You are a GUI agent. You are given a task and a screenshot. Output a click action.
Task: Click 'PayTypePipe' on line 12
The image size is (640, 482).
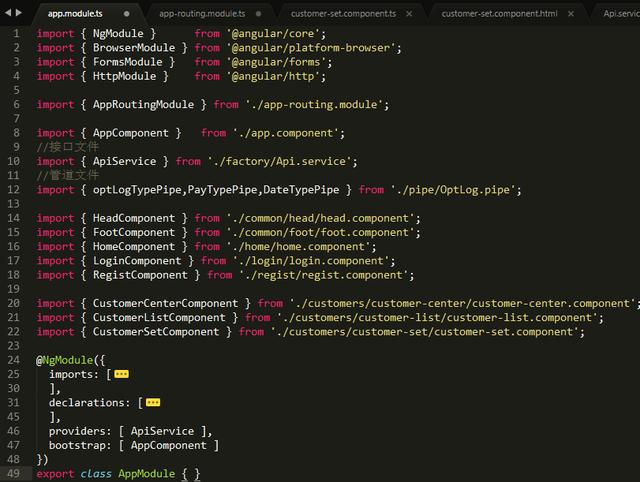pyautogui.click(x=222, y=190)
